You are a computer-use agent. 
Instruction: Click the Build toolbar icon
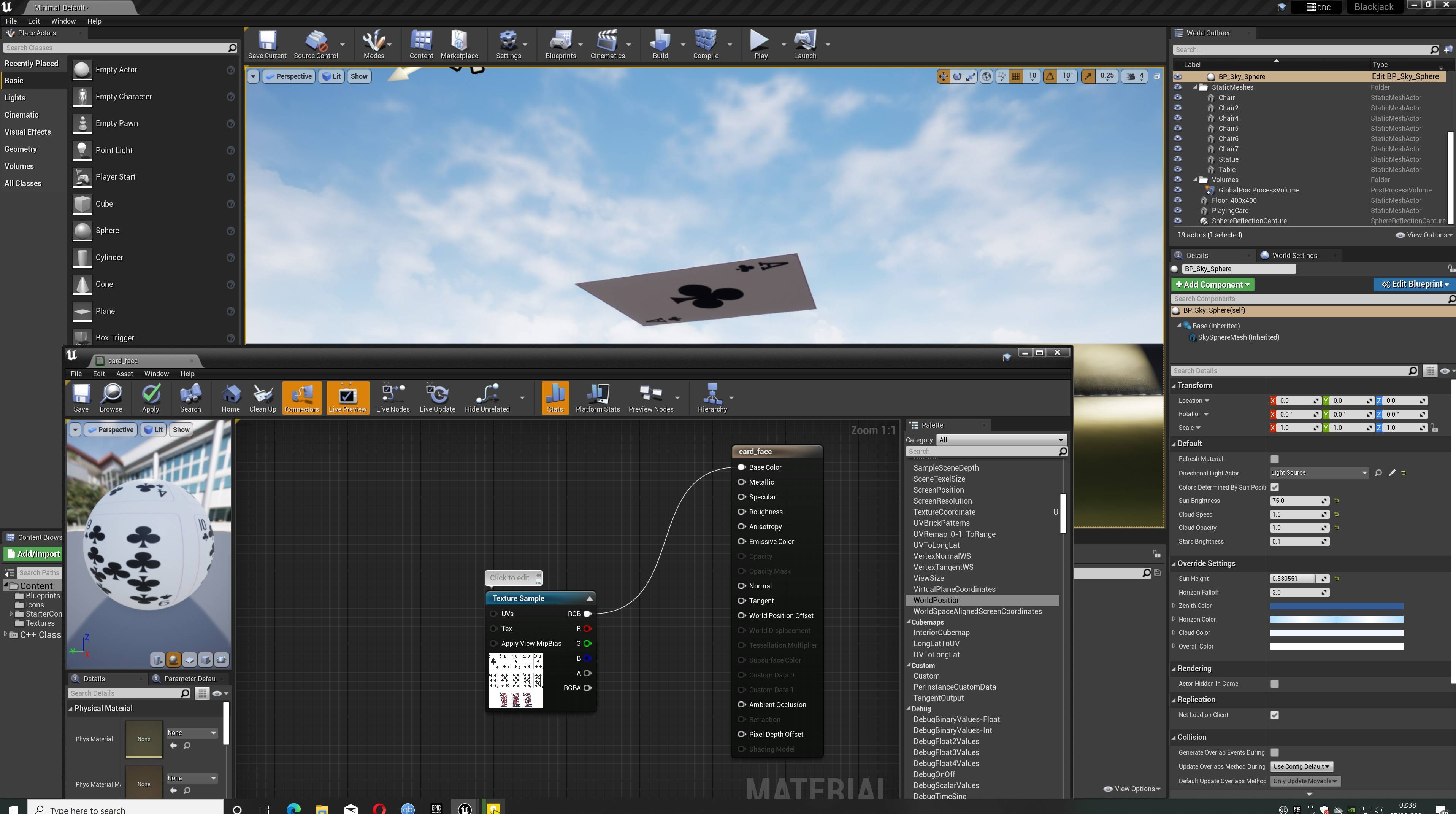pyautogui.click(x=660, y=45)
